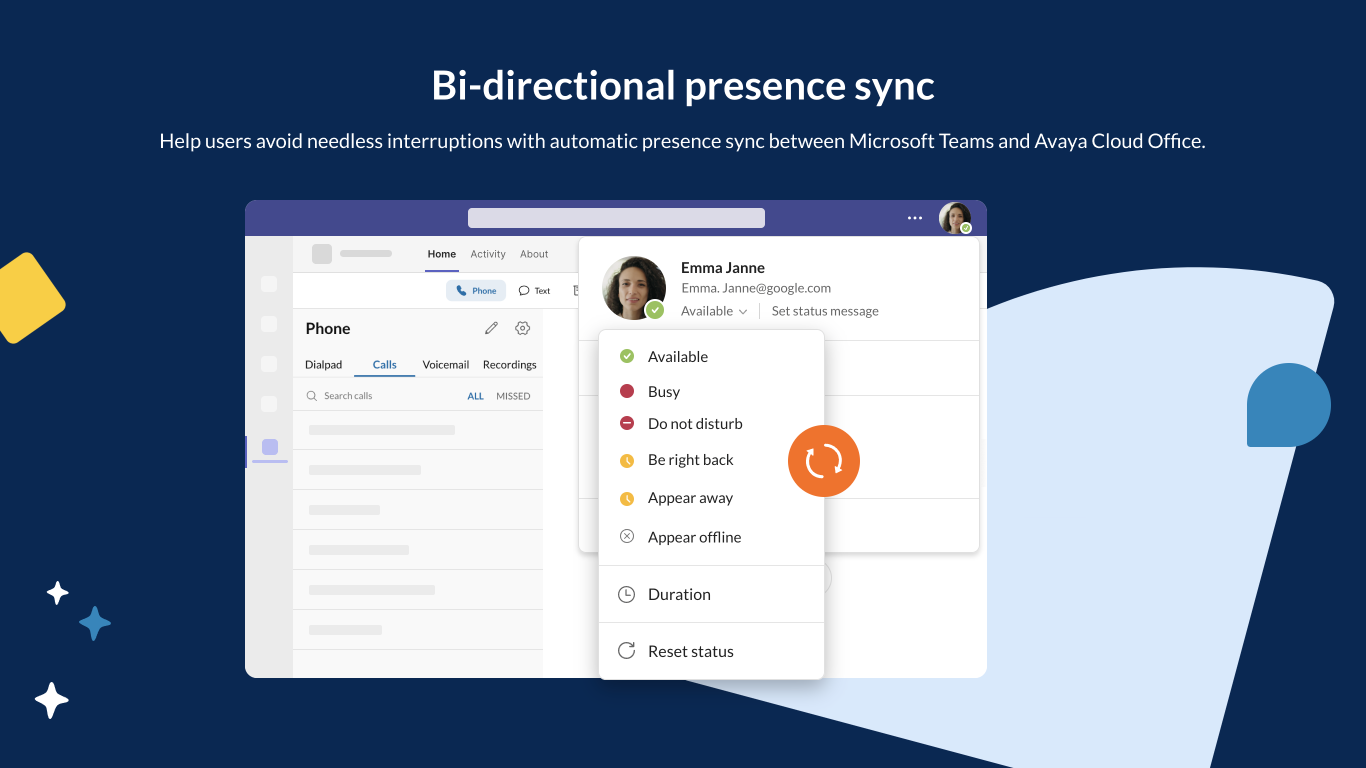
Task: Select the Text toolbar button
Action: tap(535, 291)
